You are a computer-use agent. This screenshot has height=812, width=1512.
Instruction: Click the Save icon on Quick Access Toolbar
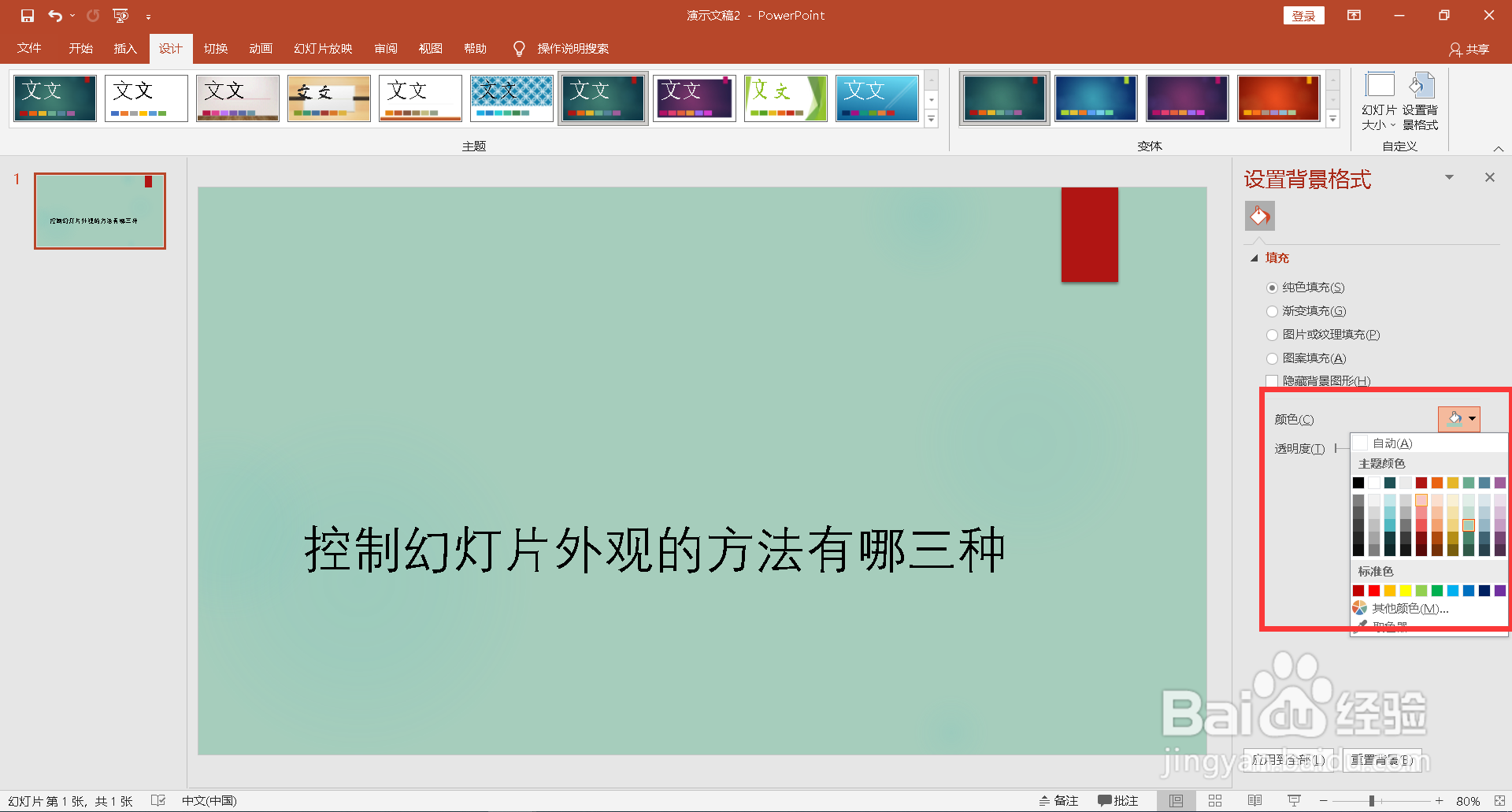pyautogui.click(x=27, y=15)
